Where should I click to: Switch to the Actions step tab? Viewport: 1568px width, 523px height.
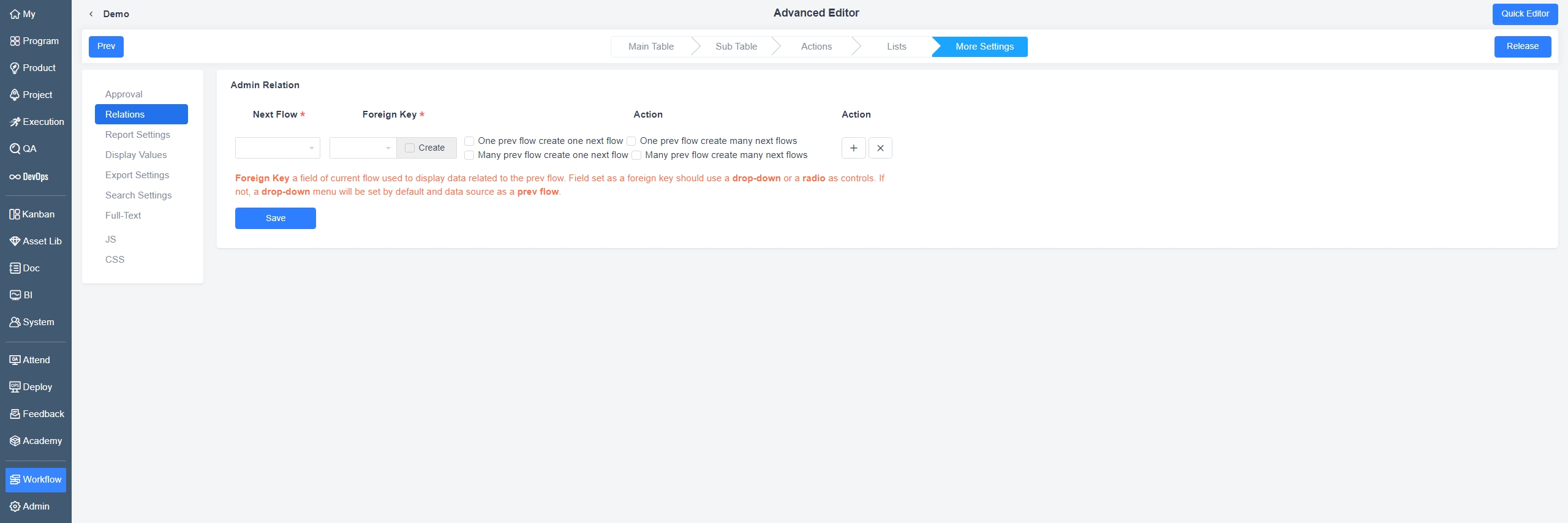816,47
